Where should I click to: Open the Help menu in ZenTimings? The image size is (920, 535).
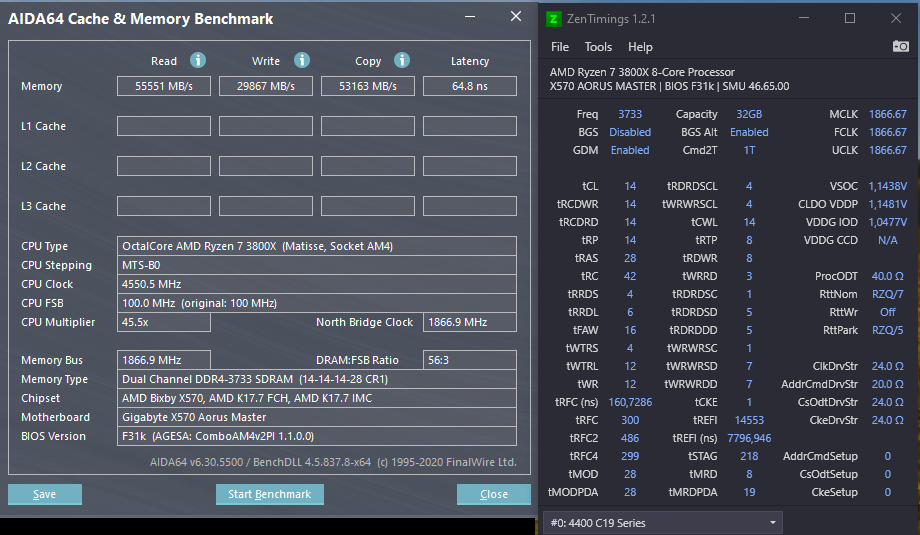click(x=640, y=47)
